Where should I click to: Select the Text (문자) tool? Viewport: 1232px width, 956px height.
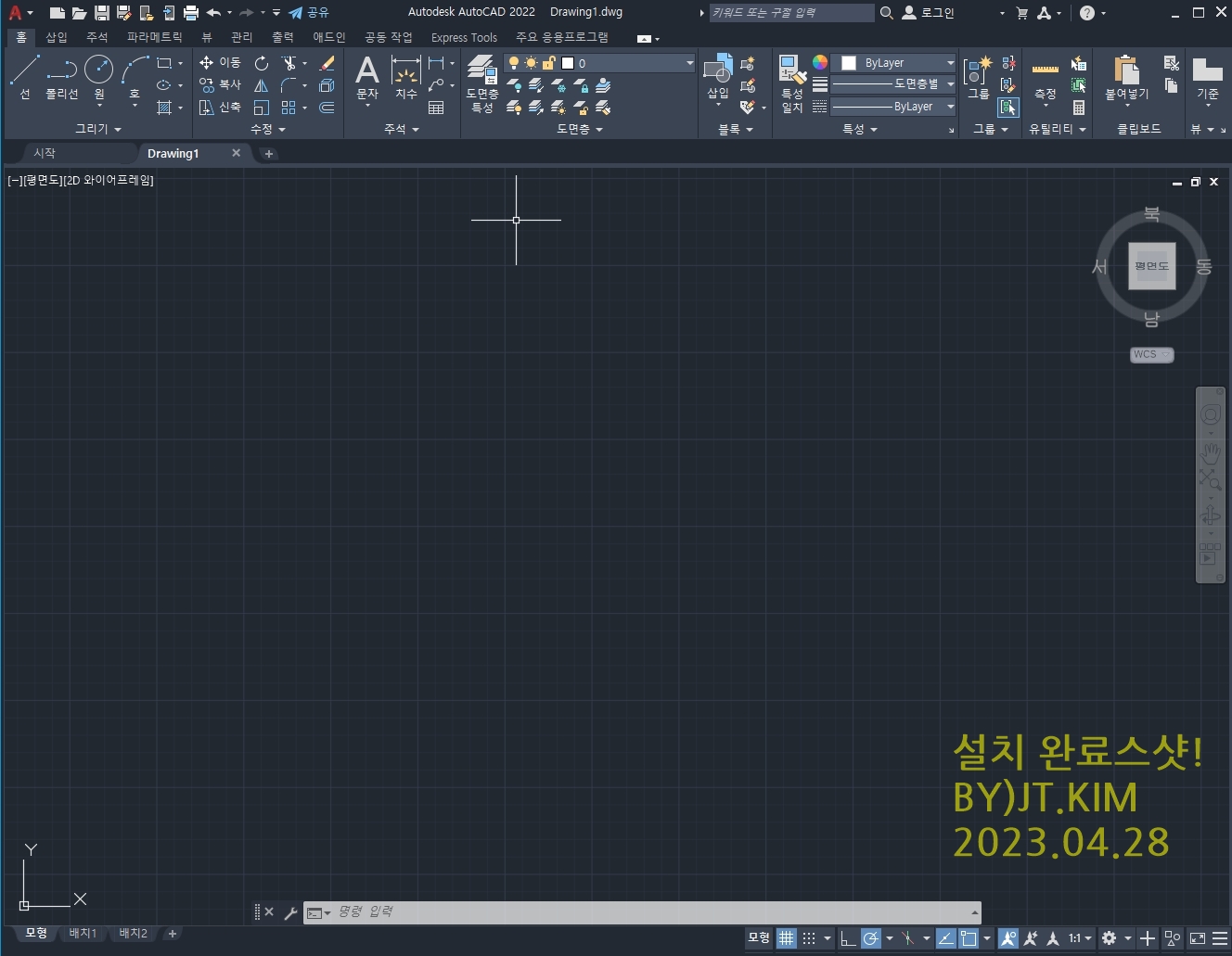[x=367, y=78]
